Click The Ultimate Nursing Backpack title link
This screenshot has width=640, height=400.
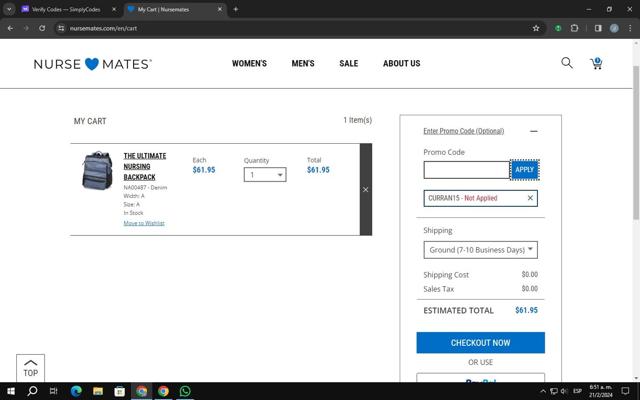[x=145, y=167]
